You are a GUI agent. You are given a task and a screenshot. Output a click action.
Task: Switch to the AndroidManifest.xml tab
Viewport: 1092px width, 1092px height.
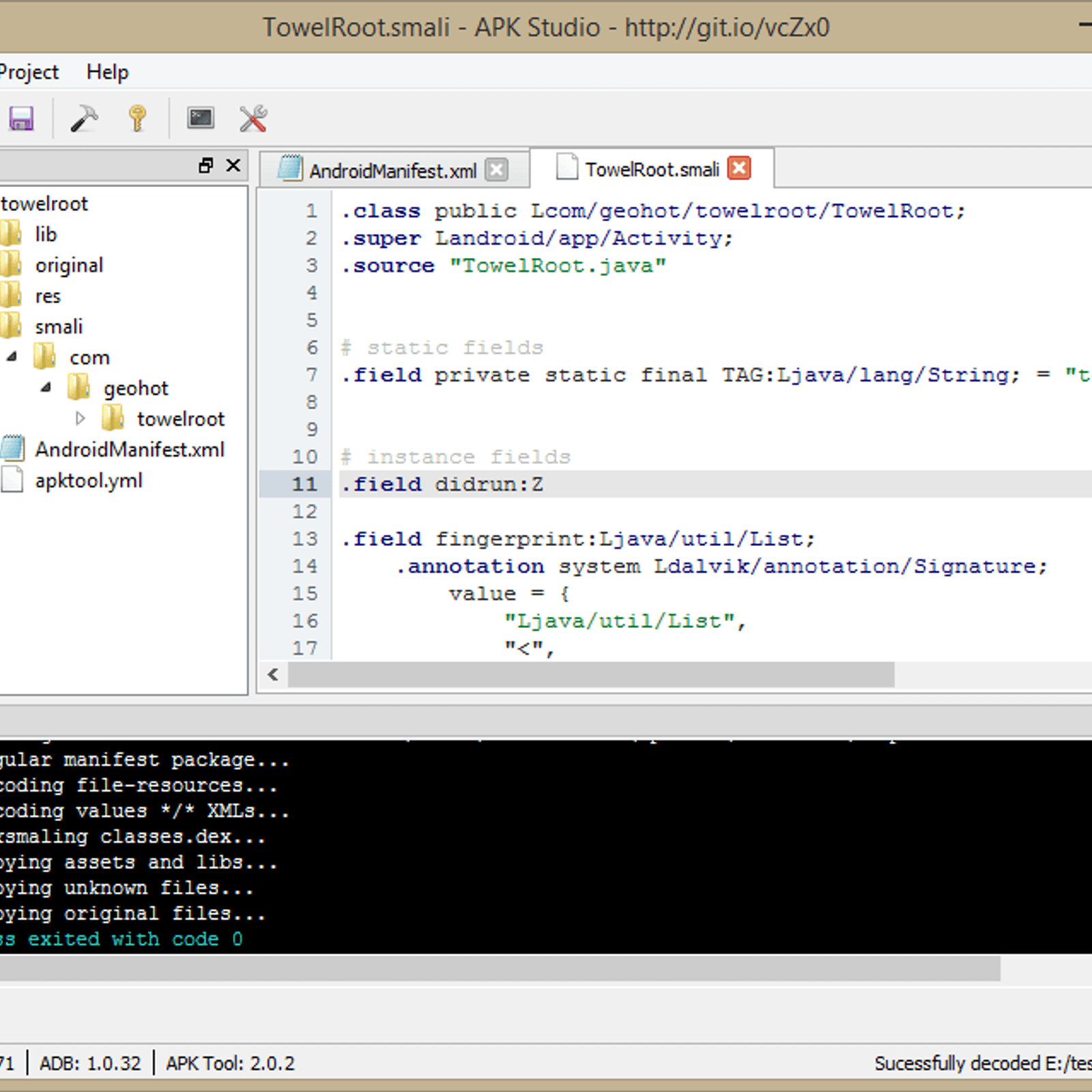click(392, 170)
